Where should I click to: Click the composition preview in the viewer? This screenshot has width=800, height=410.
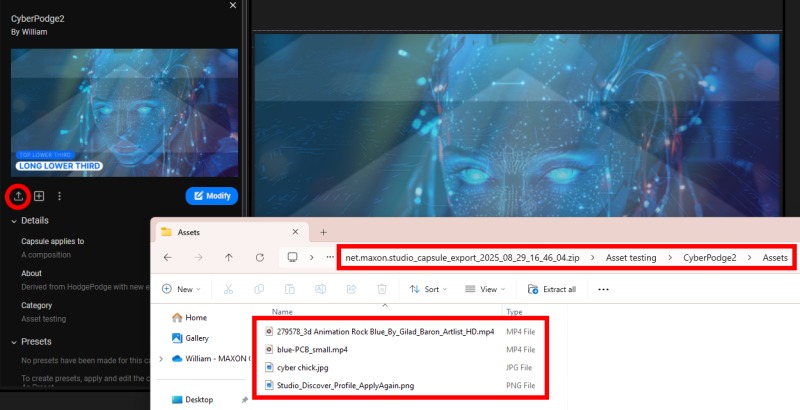click(x=517, y=125)
